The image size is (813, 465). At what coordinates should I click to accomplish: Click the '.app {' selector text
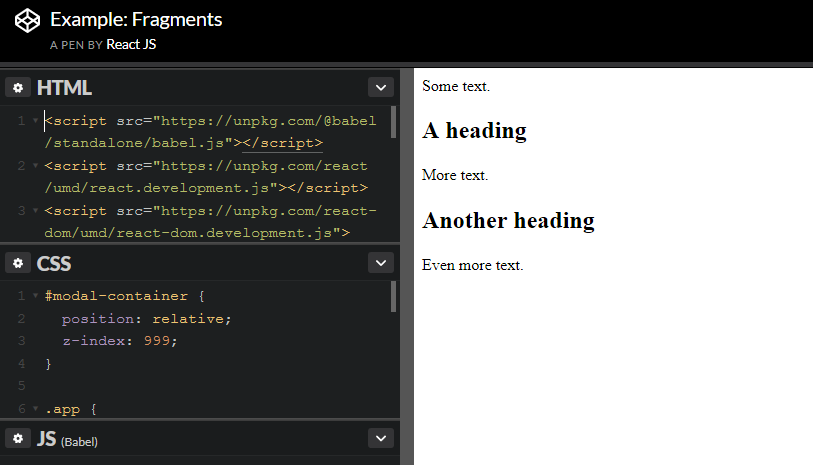[x=71, y=409]
